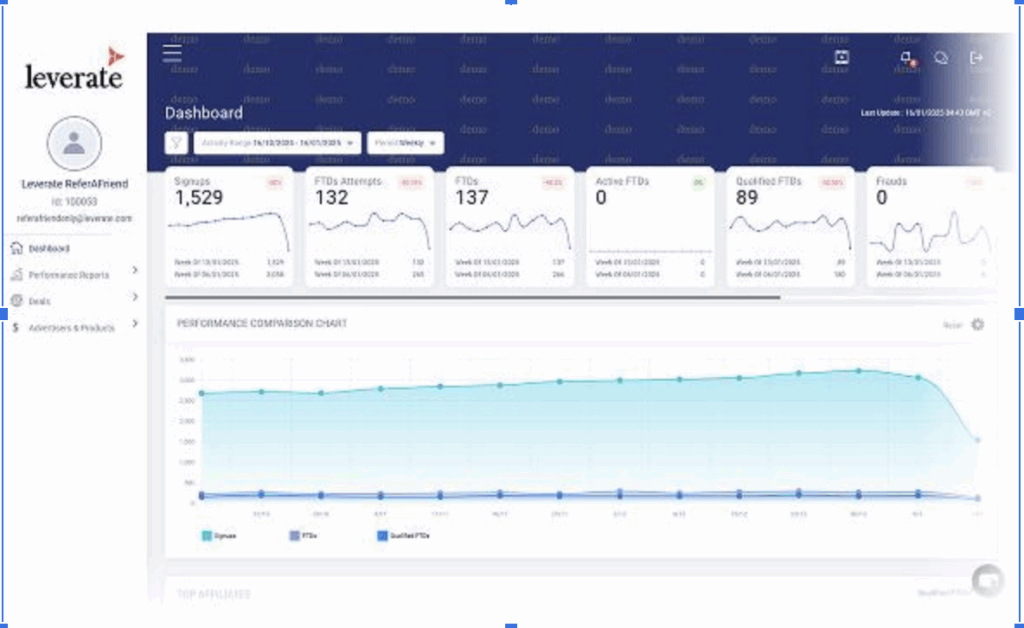Screen dimensions: 1024x628
Task: Open the hamburger navigation menu
Action: tap(171, 54)
